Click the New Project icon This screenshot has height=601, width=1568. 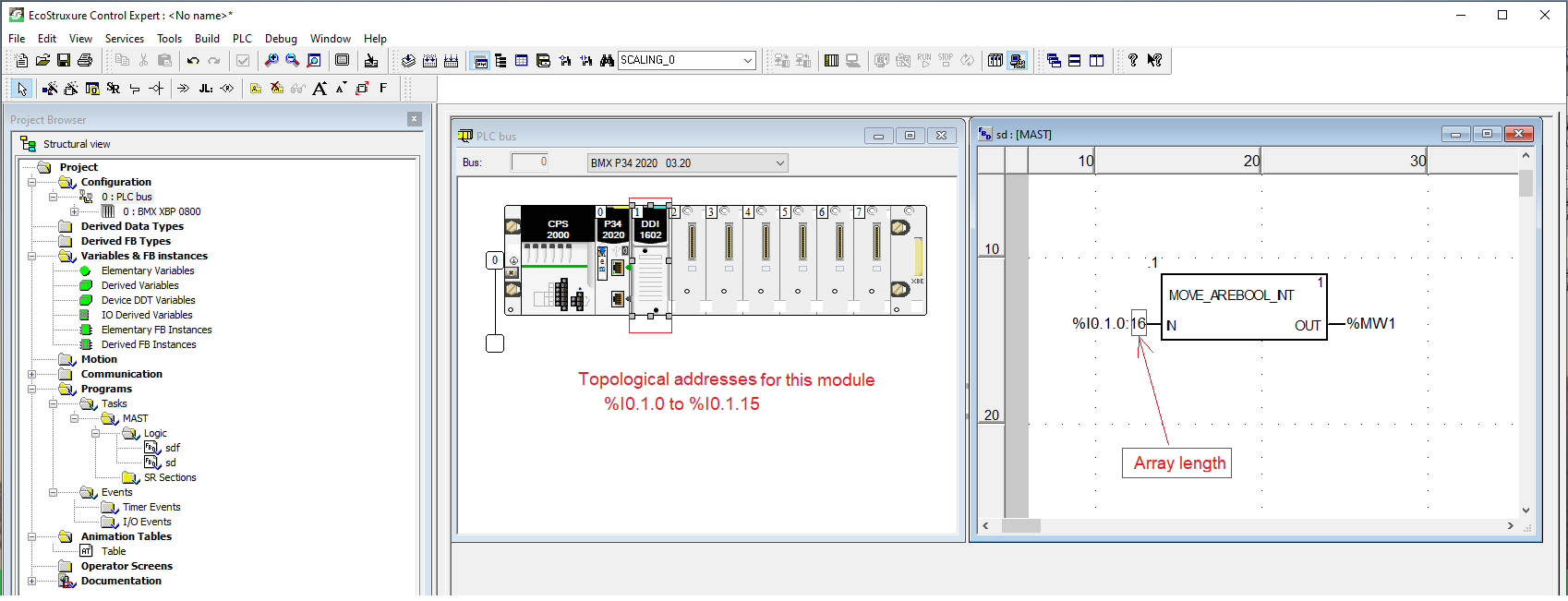21,60
